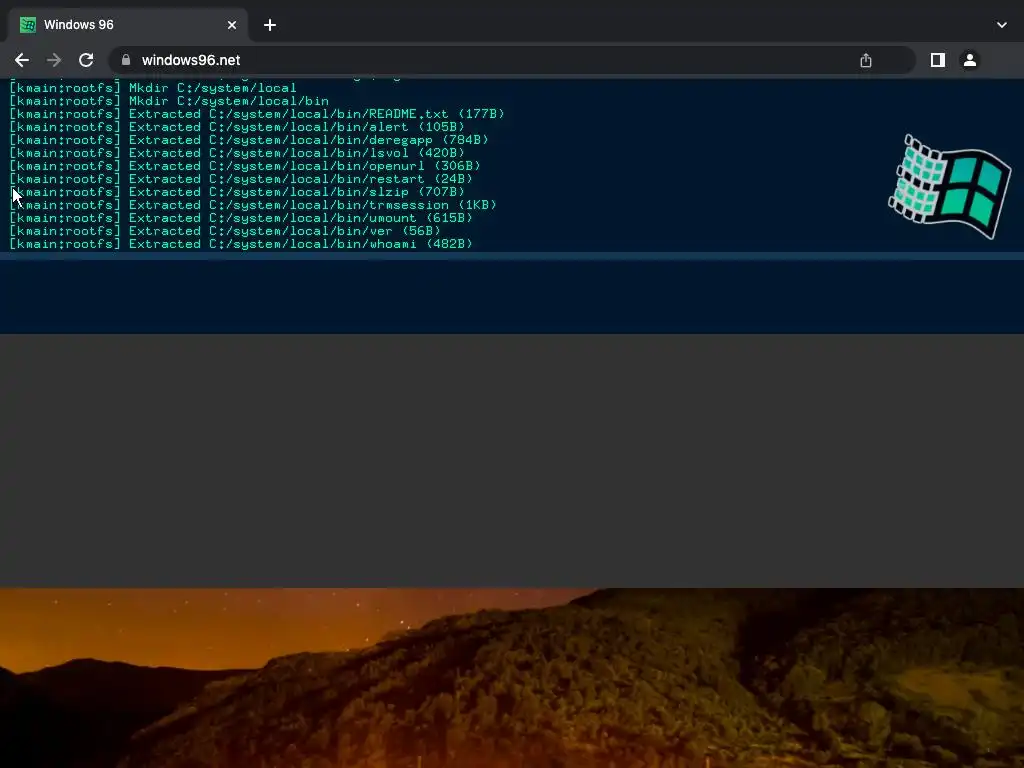Reload the windows96.net page
This screenshot has height=768, width=1024.
pyautogui.click(x=86, y=60)
